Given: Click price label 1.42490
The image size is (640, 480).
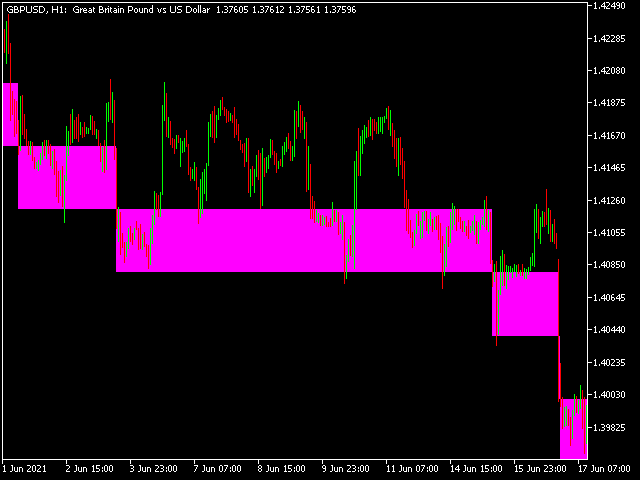Looking at the screenshot, I should click(609, 6).
